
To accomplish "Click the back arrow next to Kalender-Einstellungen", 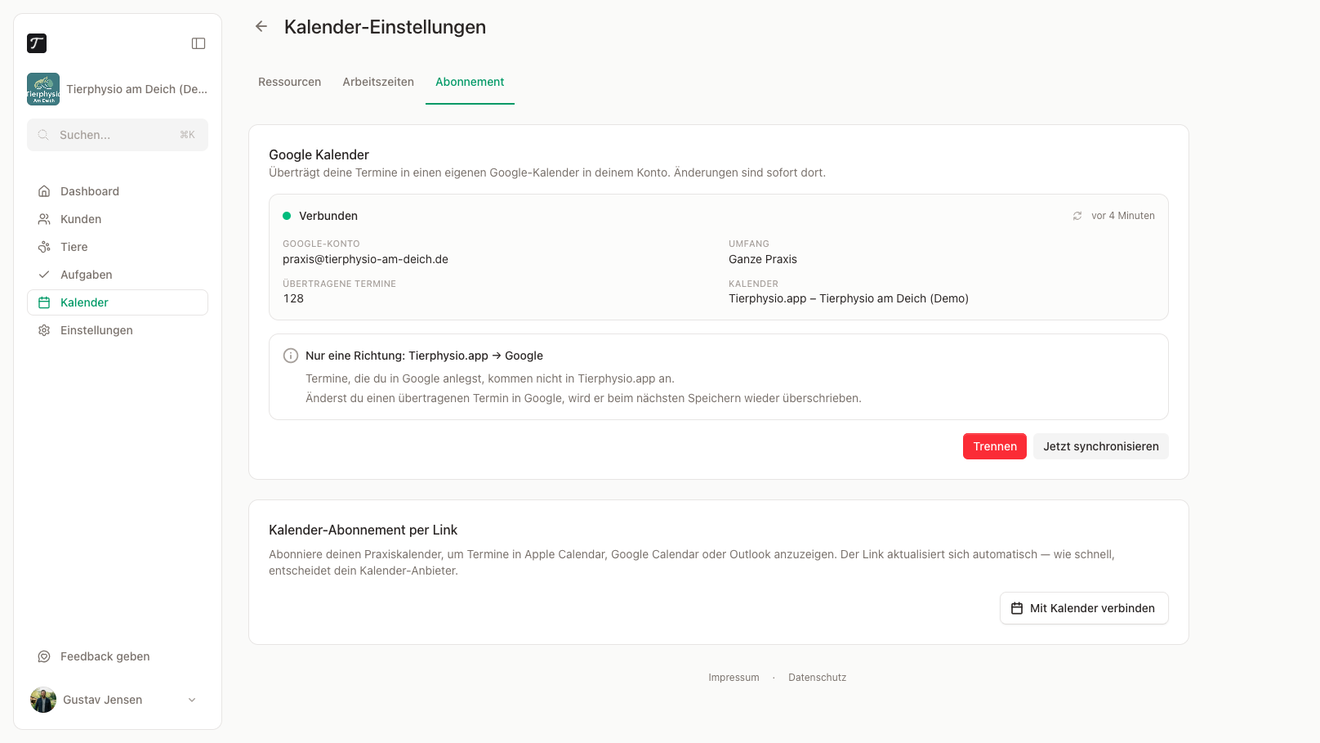I will tap(261, 27).
